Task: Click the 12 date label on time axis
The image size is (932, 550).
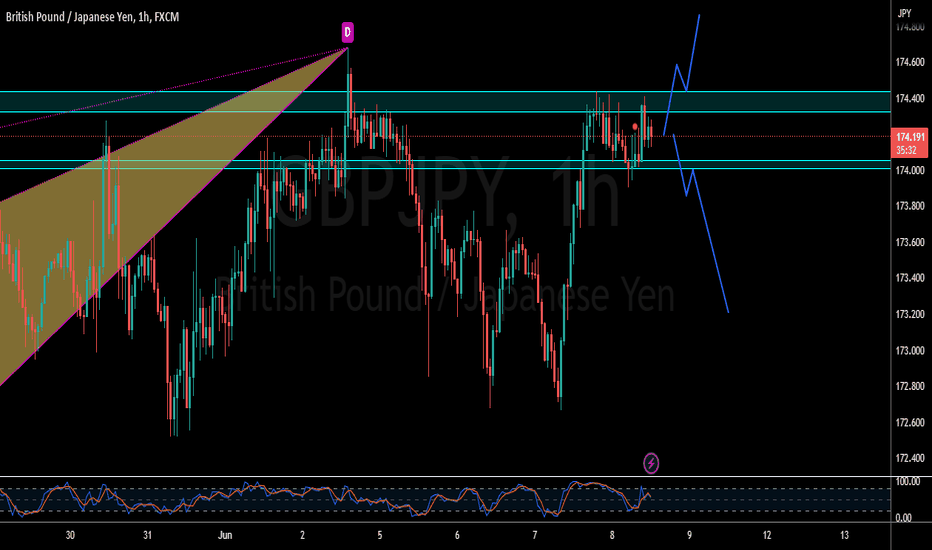Action: click(767, 535)
